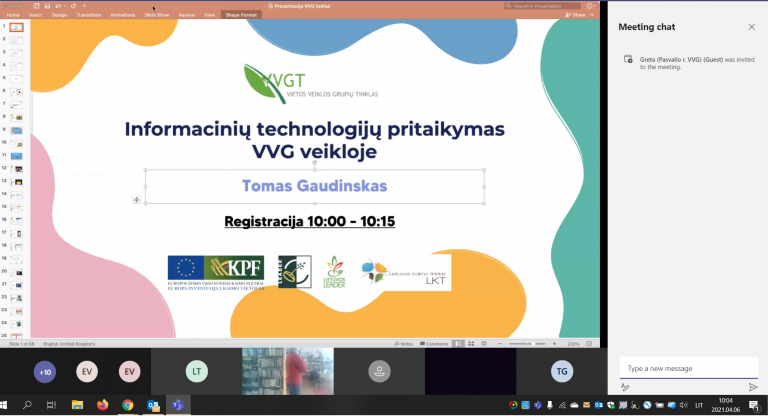Select slide 20 thumbnail

(x=16, y=272)
